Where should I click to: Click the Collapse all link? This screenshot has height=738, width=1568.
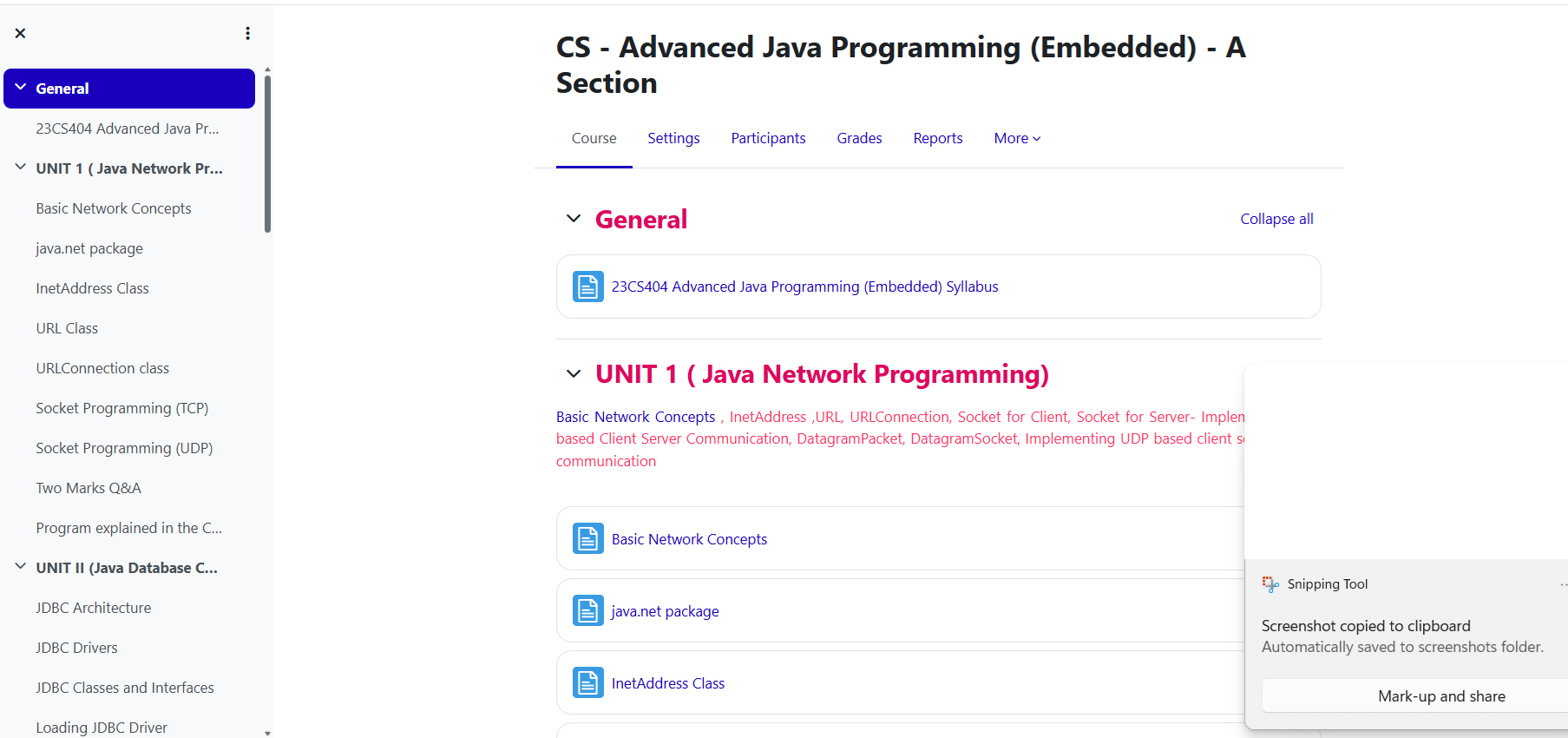[1276, 219]
